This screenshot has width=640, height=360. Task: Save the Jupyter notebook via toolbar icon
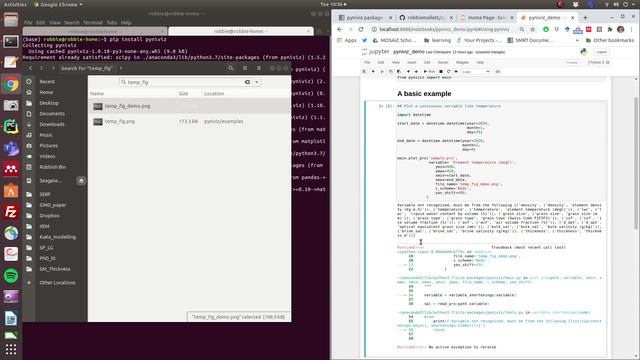click(364, 71)
